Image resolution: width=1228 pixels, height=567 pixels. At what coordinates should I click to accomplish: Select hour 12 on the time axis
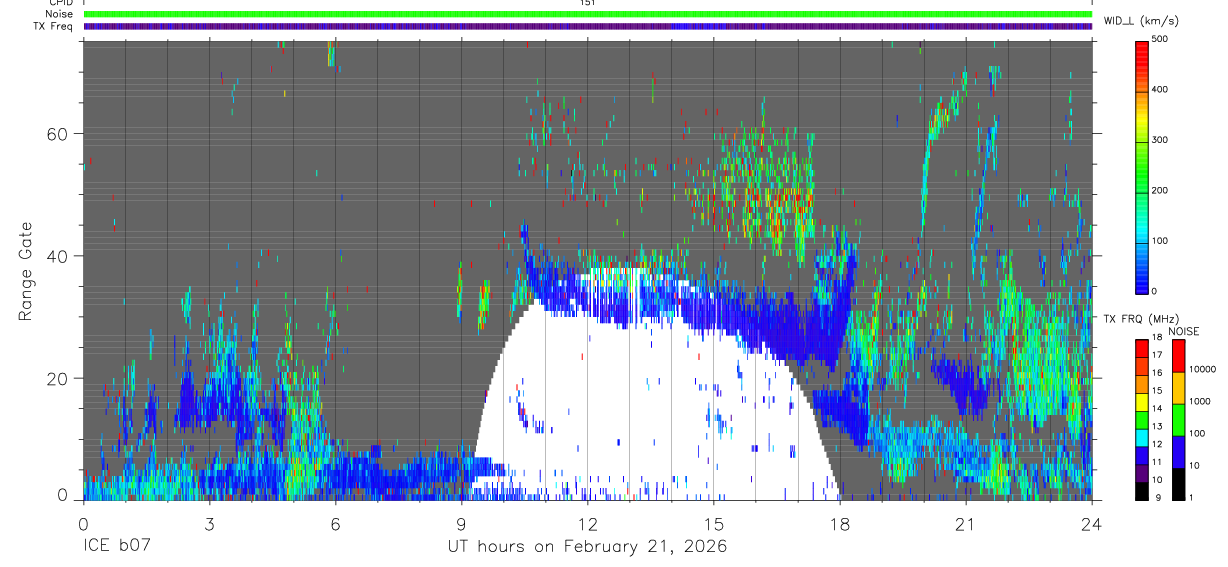(587, 524)
